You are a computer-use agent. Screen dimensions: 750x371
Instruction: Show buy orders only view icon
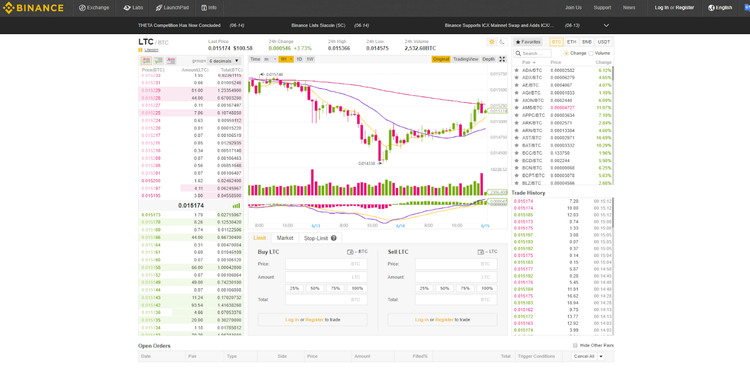click(158, 61)
